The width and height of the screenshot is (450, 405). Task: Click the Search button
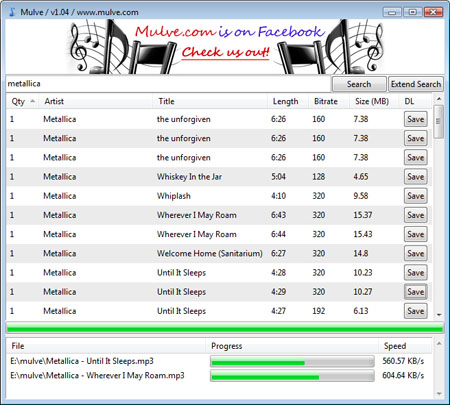coord(359,84)
